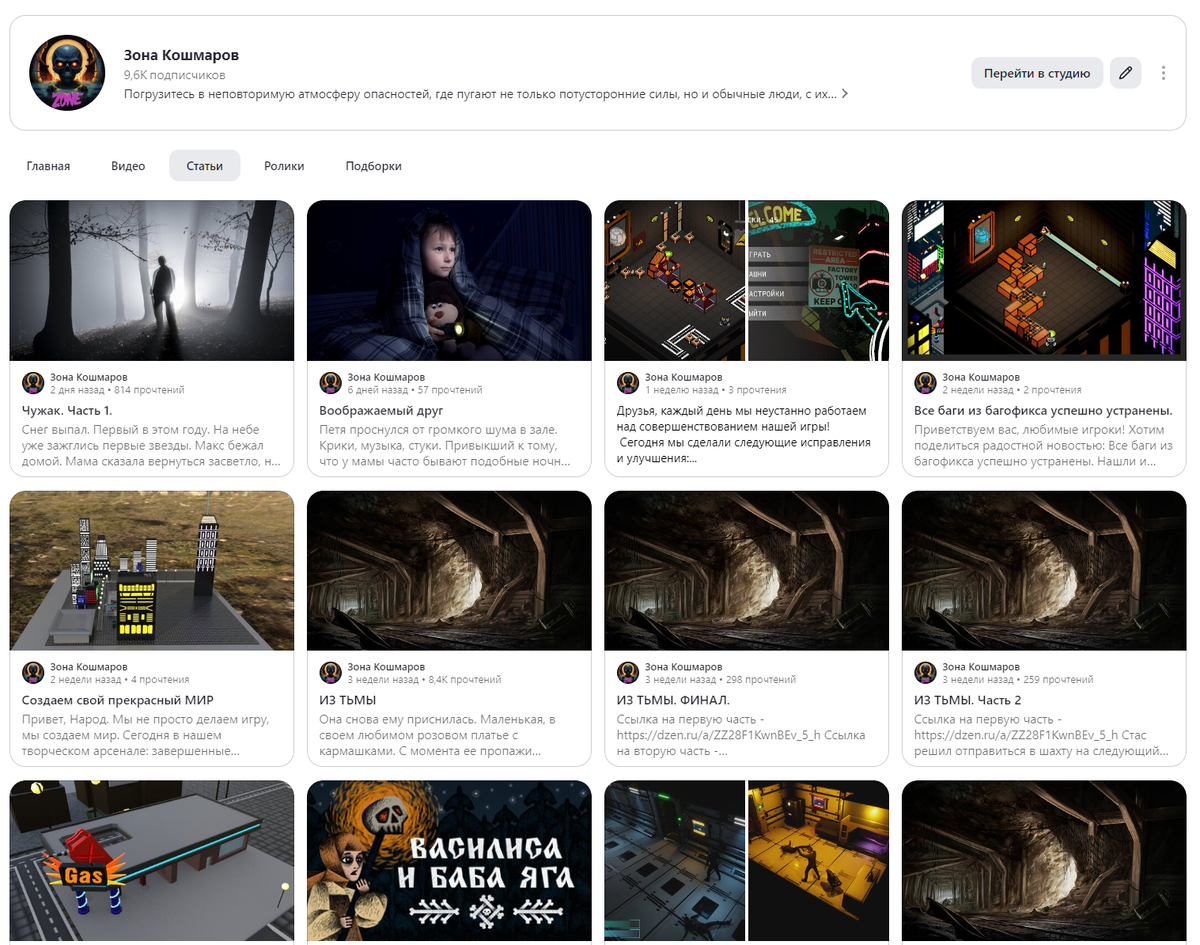Click author avatar on ИЗ ТЬМЫ. Часть 2 card

tap(925, 673)
